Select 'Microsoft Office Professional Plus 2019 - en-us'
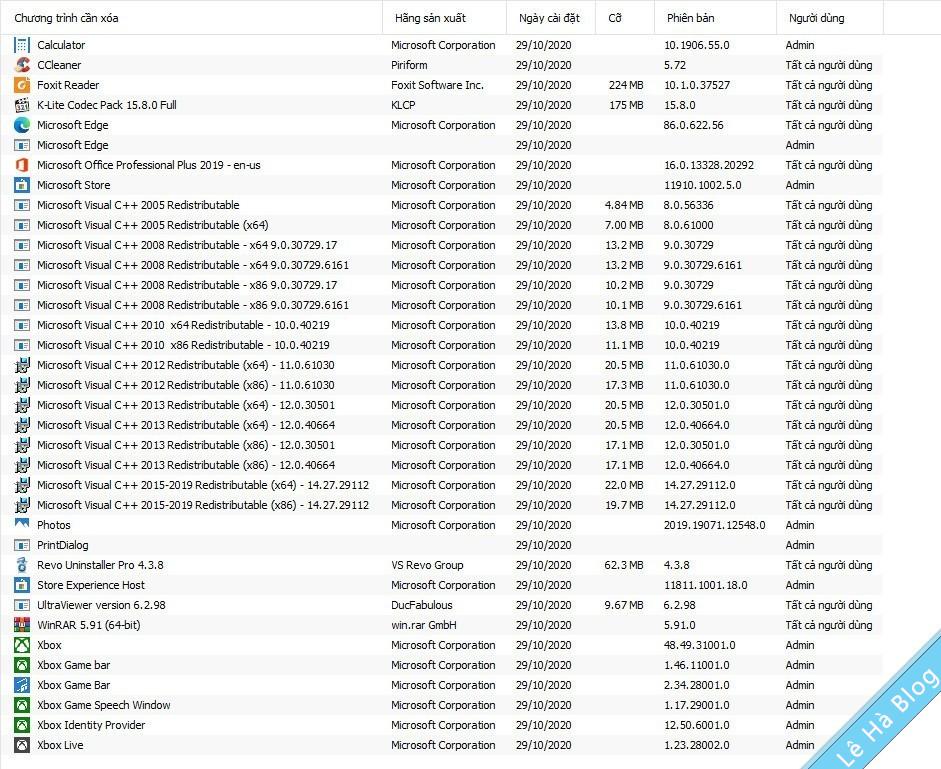This screenshot has height=769, width=941. (148, 165)
